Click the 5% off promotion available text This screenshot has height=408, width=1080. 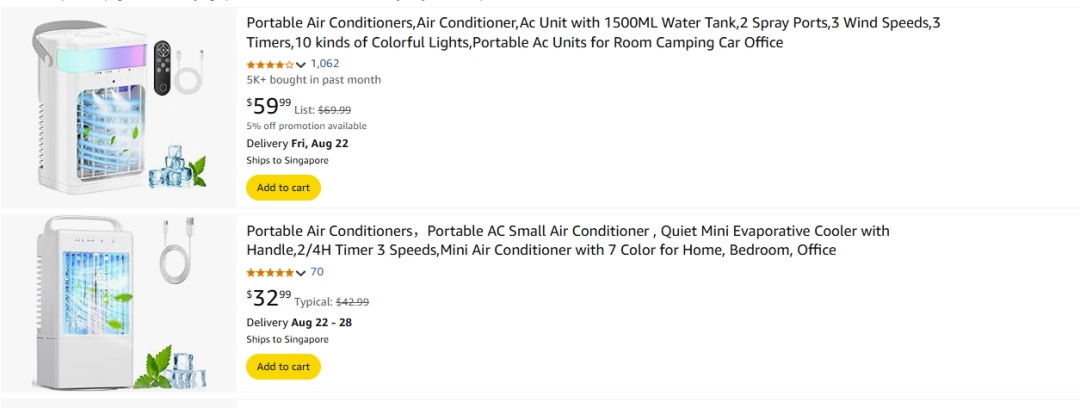(x=307, y=126)
